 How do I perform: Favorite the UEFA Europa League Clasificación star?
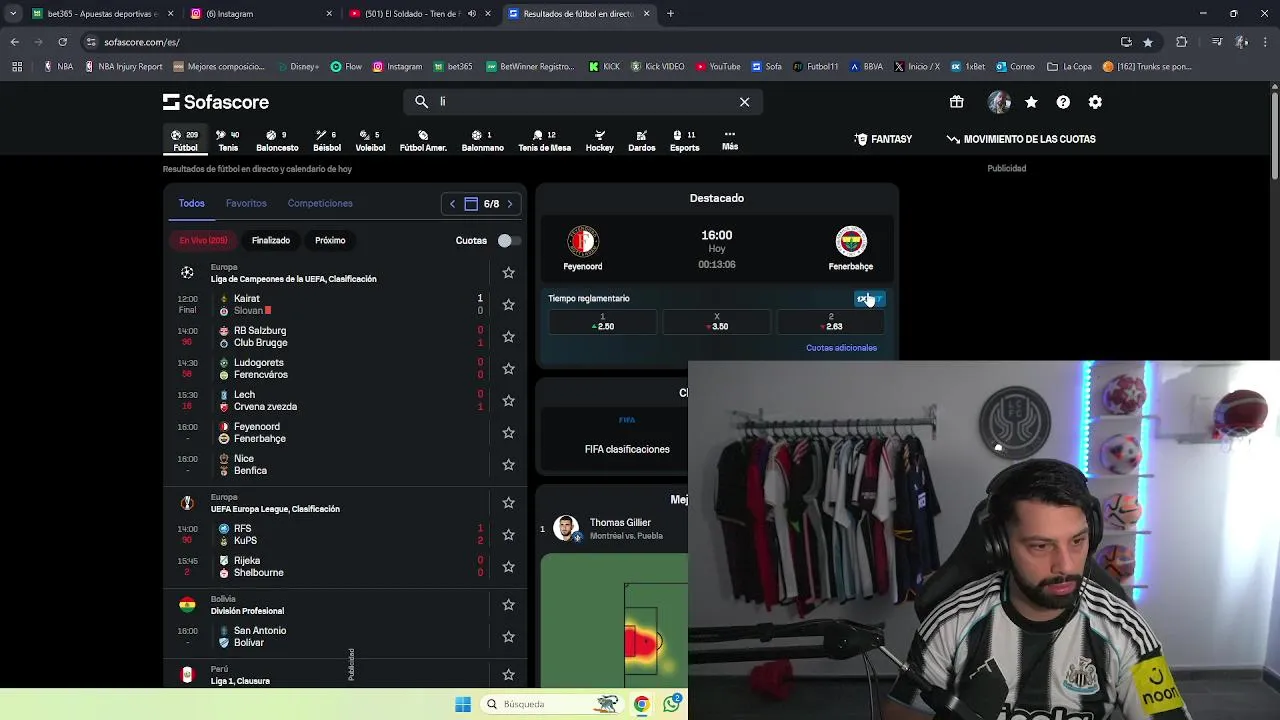pyautogui.click(x=508, y=503)
